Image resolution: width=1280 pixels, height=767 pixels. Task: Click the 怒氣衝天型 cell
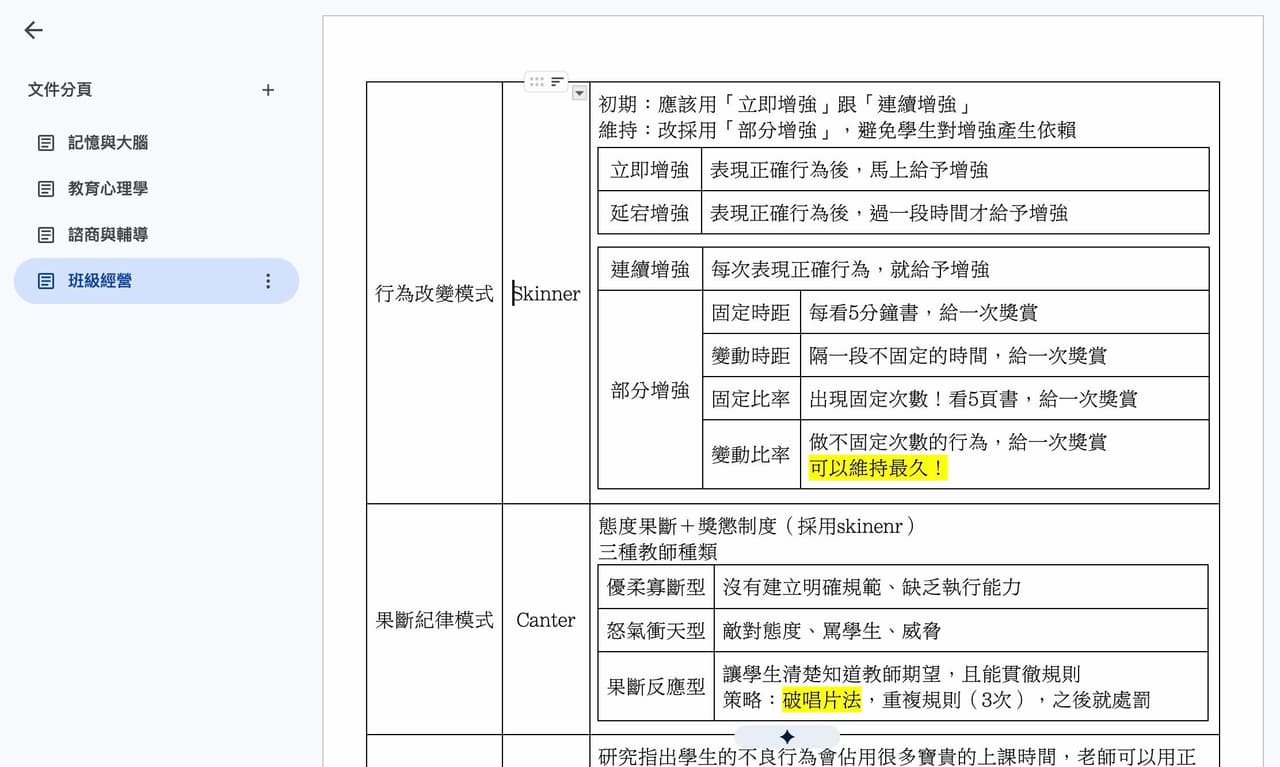click(x=656, y=631)
